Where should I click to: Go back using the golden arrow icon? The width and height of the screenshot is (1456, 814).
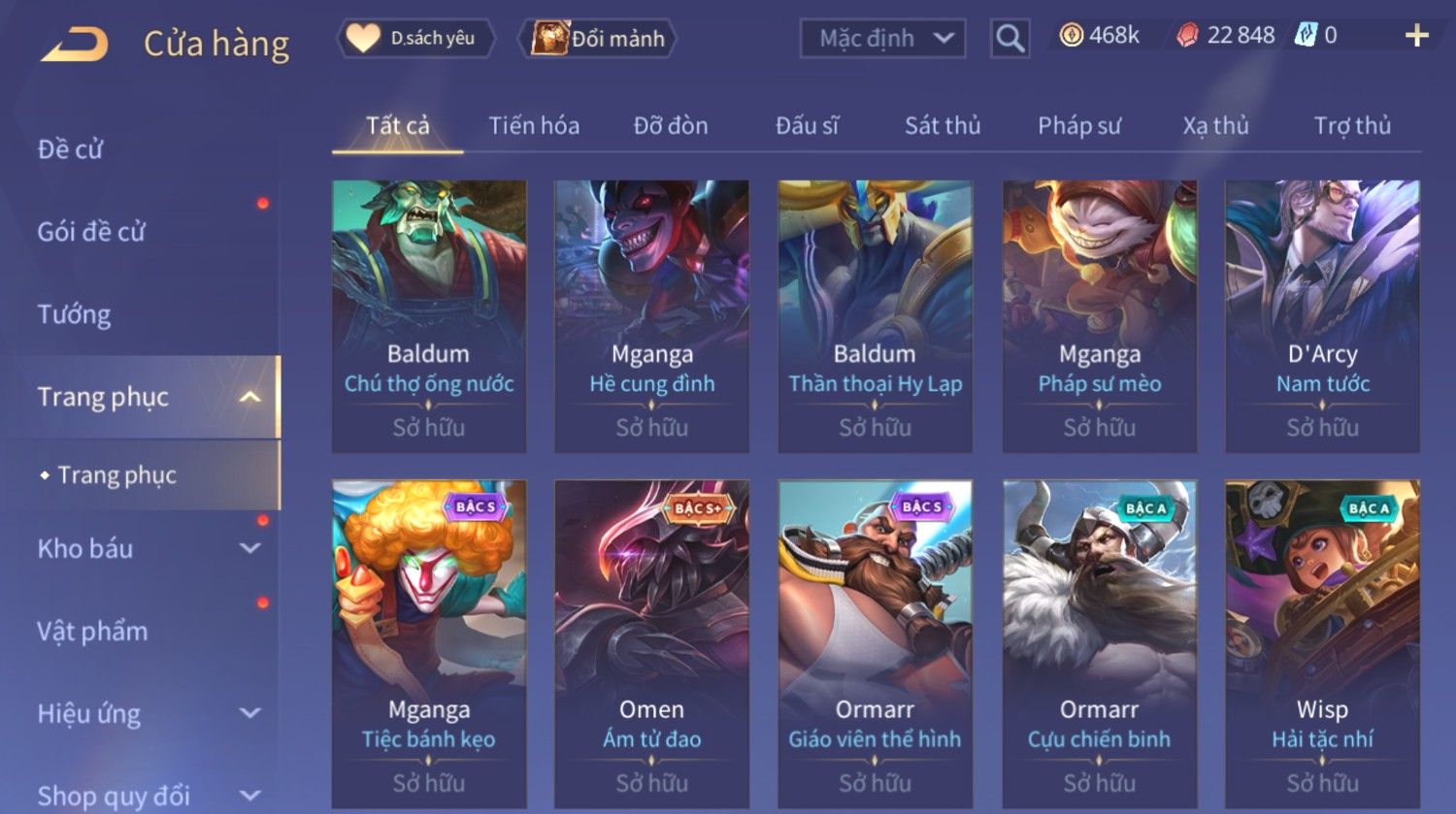pyautogui.click(x=74, y=44)
